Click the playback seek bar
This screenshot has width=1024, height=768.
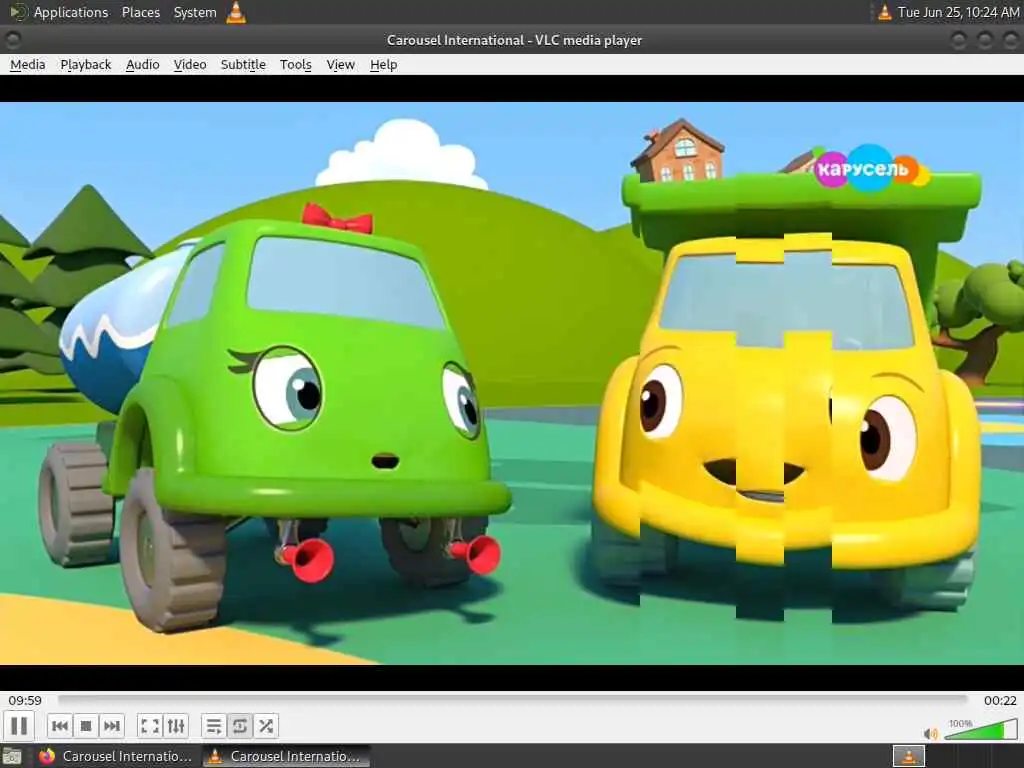pyautogui.click(x=513, y=699)
